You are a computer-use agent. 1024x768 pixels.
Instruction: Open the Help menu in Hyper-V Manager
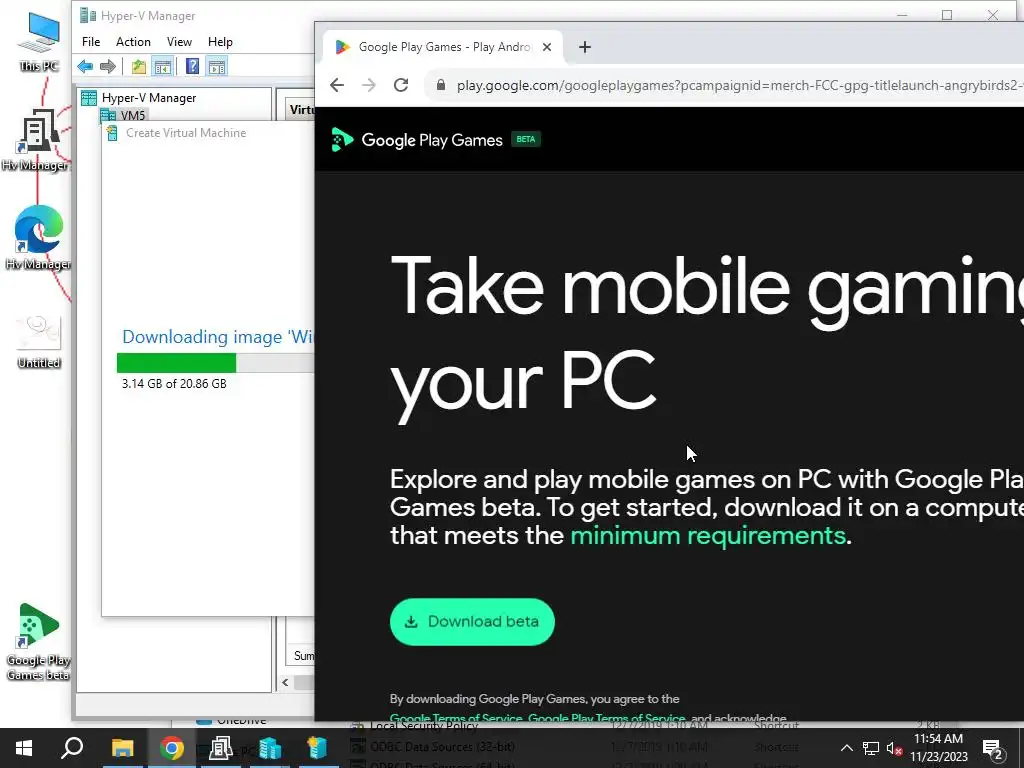coord(220,42)
